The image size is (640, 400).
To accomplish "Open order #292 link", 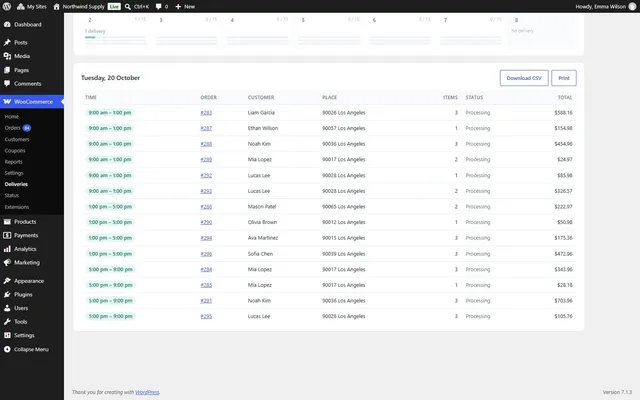I will tap(206, 176).
